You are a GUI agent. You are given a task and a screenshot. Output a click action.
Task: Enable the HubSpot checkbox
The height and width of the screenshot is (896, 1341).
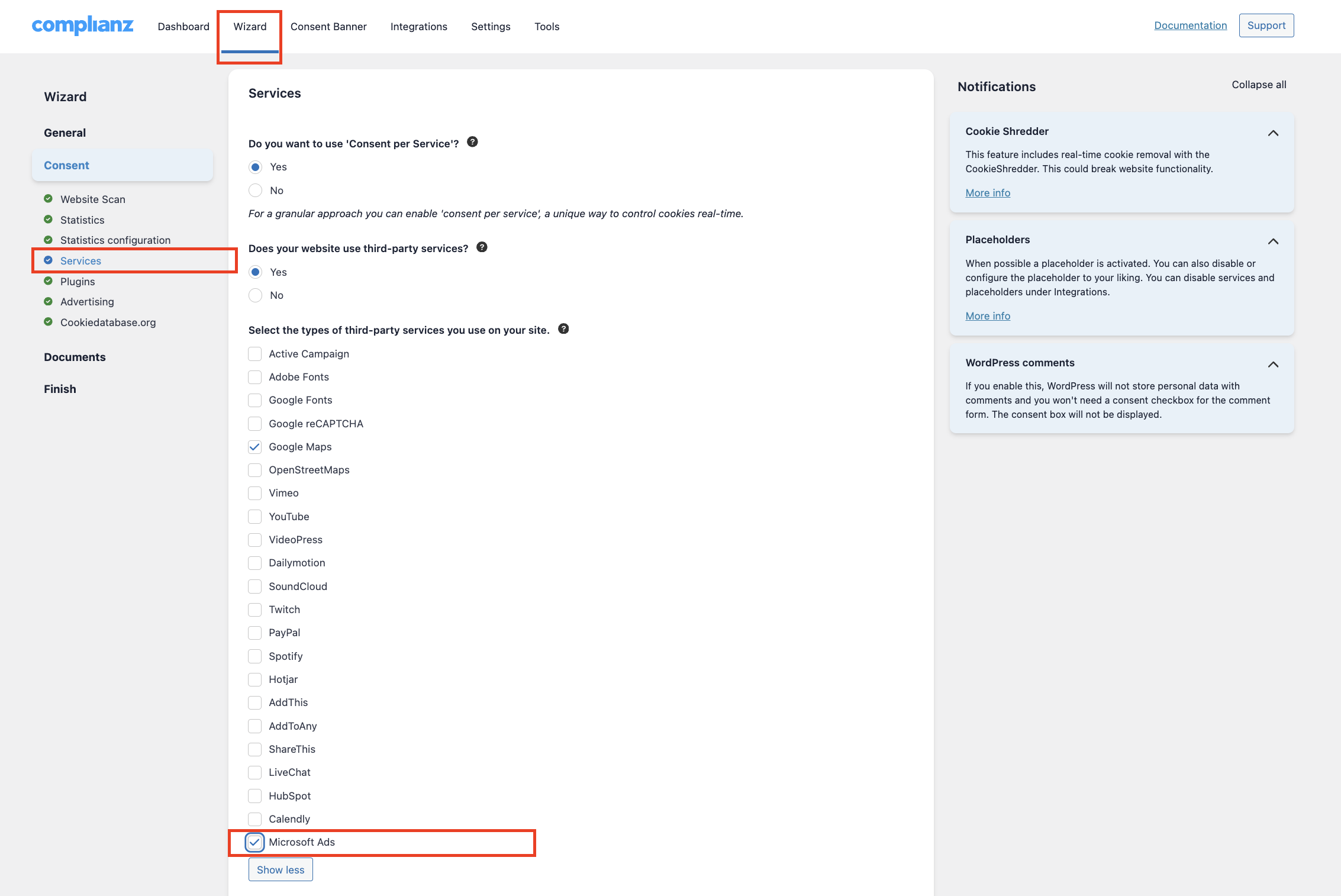click(x=254, y=796)
